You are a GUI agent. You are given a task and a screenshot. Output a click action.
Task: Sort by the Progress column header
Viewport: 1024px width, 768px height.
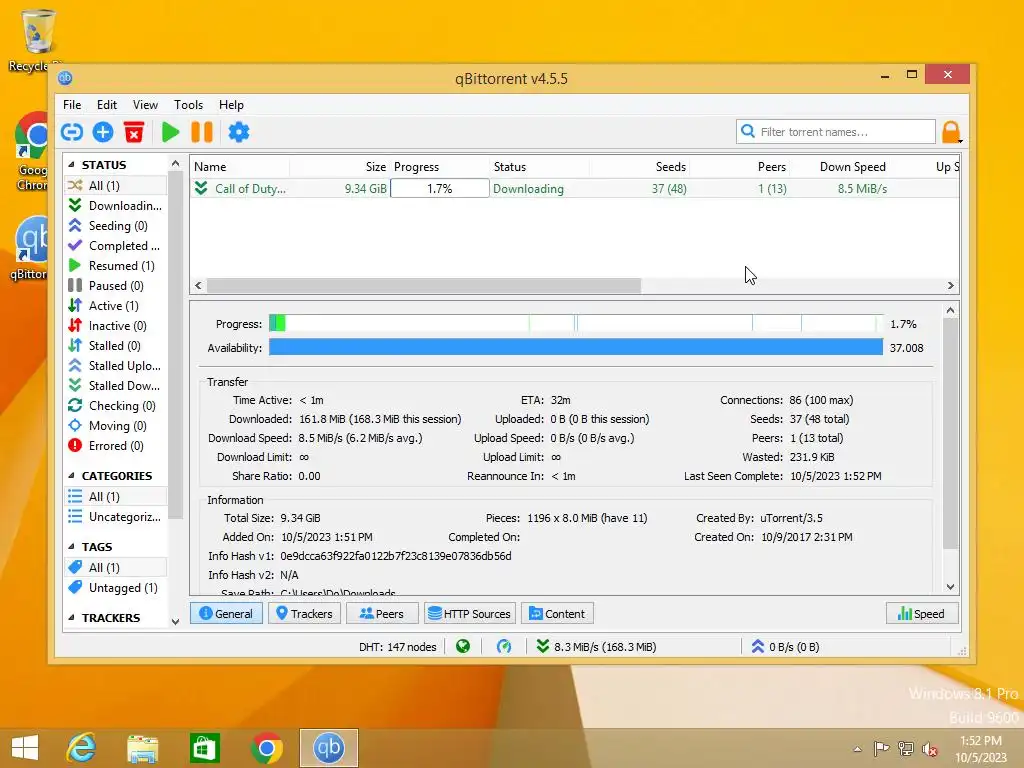tap(440, 167)
